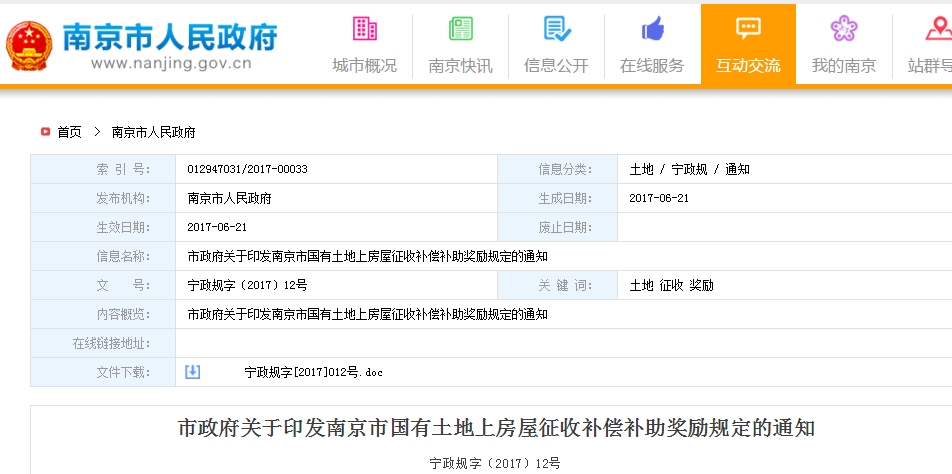
Task: Open the 城市概况 menu tab
Action: (365, 66)
